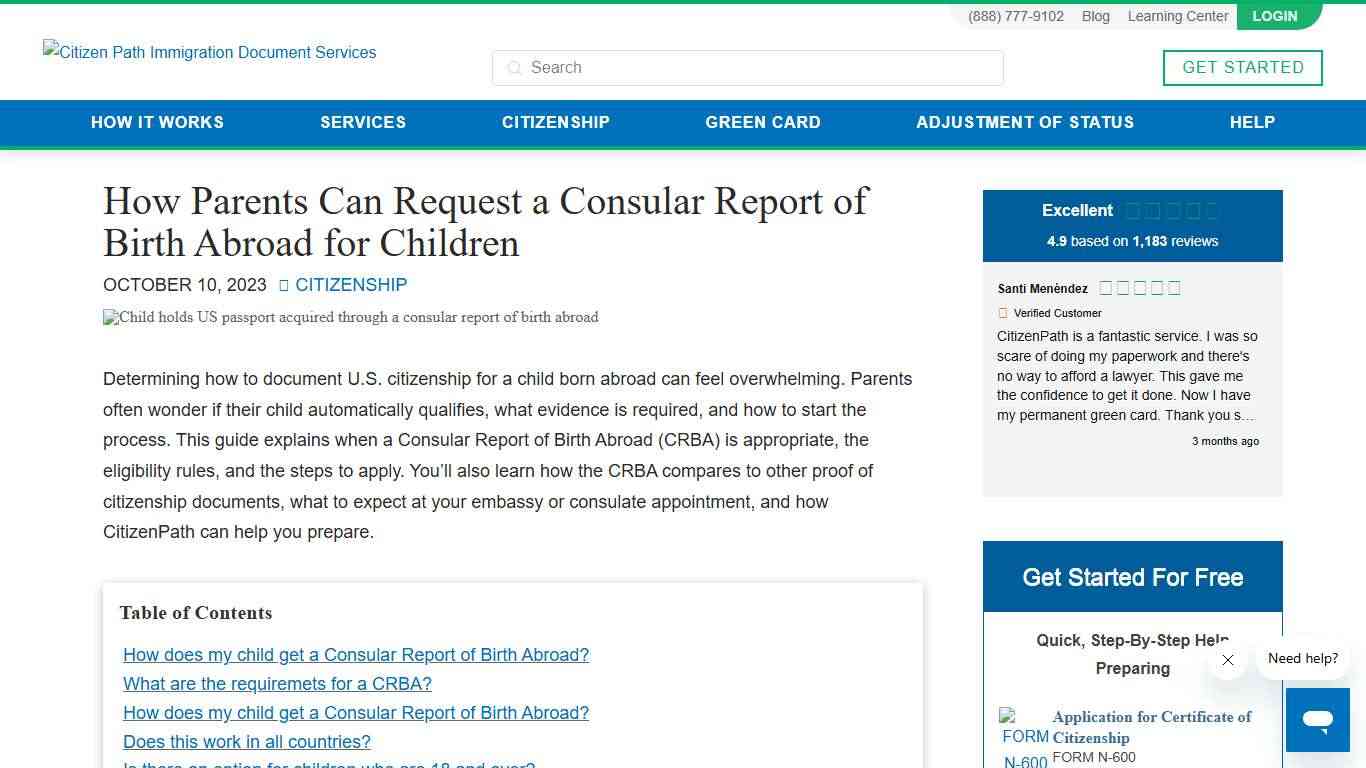Select HOW IT WORKS in the navigation

157,122
